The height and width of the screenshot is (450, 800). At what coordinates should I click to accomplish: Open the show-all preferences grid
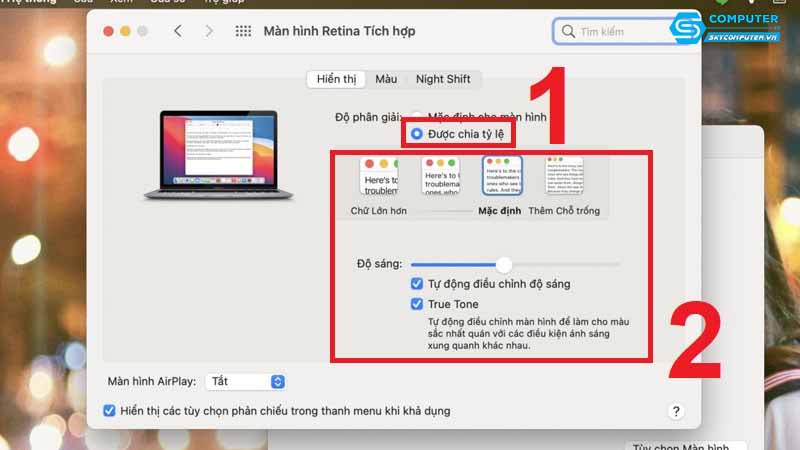[x=243, y=31]
